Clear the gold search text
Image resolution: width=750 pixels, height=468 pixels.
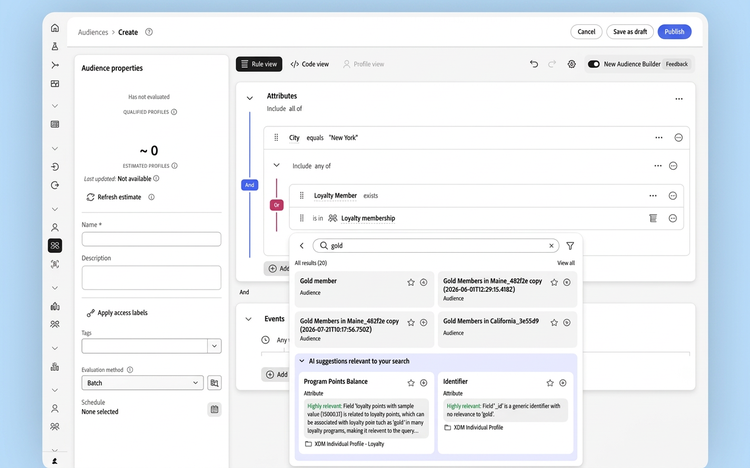tap(551, 246)
